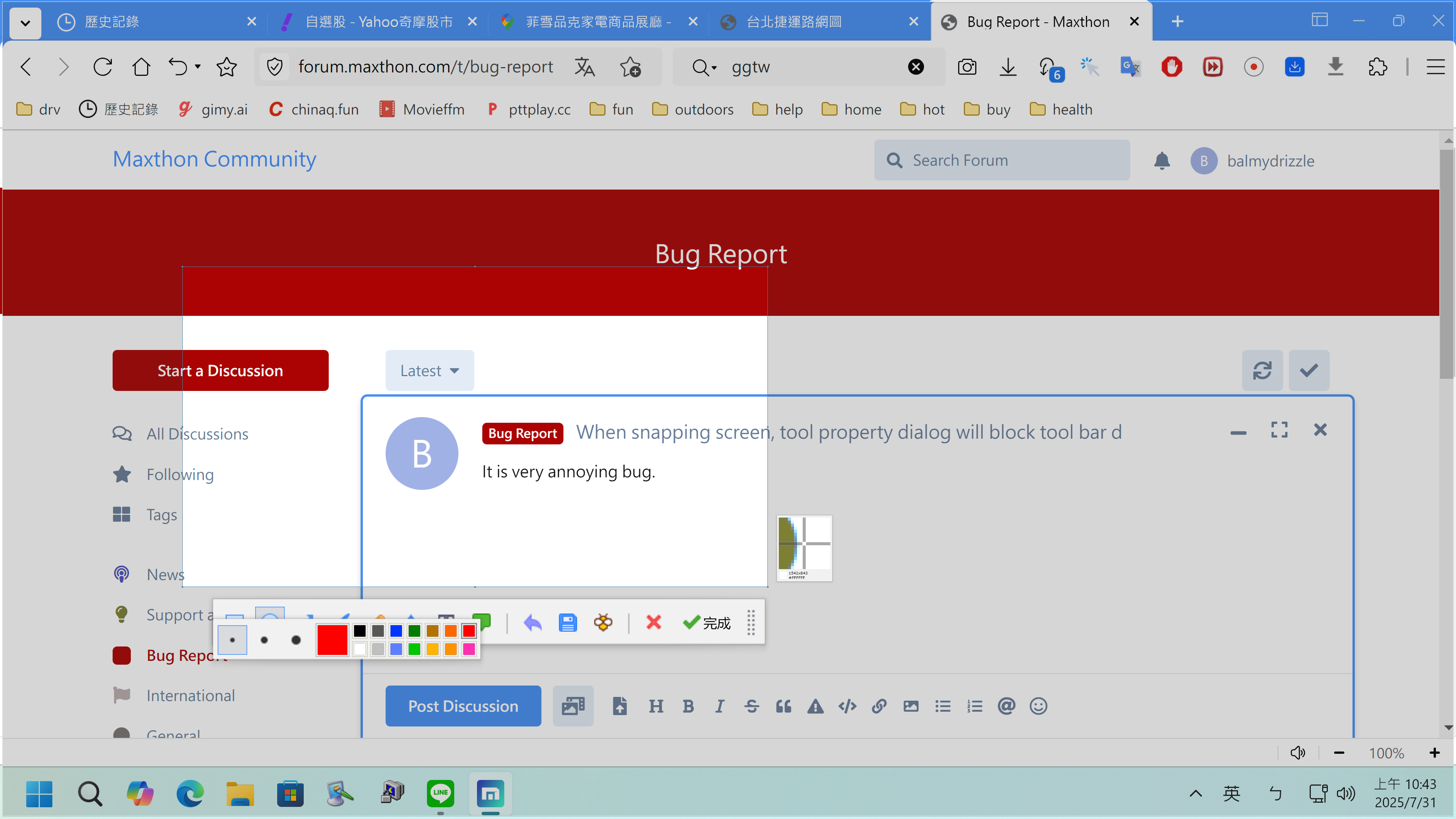The height and width of the screenshot is (819, 1456).
Task: Insert spoiler warning triangle icon
Action: [815, 706]
